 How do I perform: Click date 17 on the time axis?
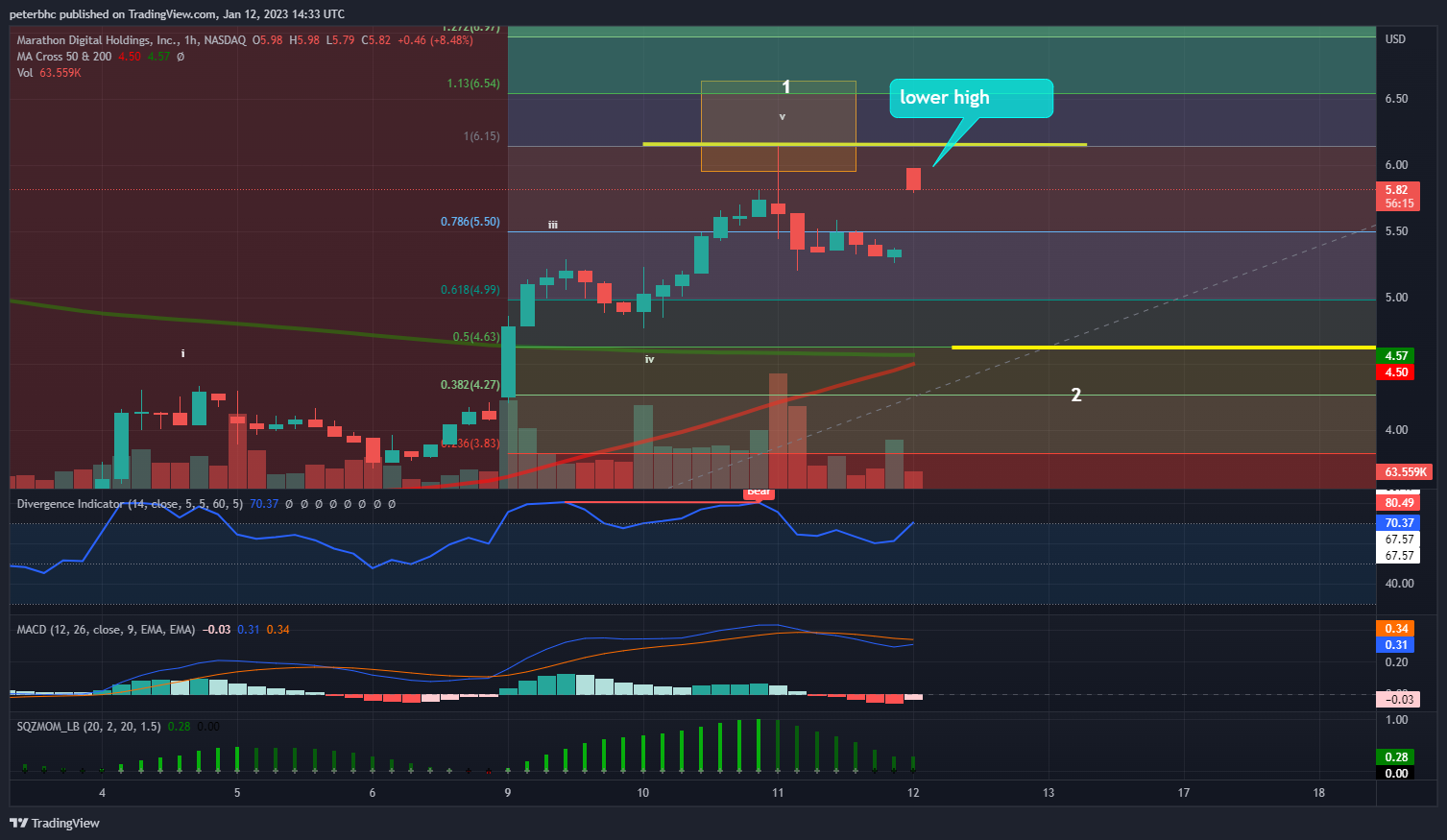(x=1184, y=793)
